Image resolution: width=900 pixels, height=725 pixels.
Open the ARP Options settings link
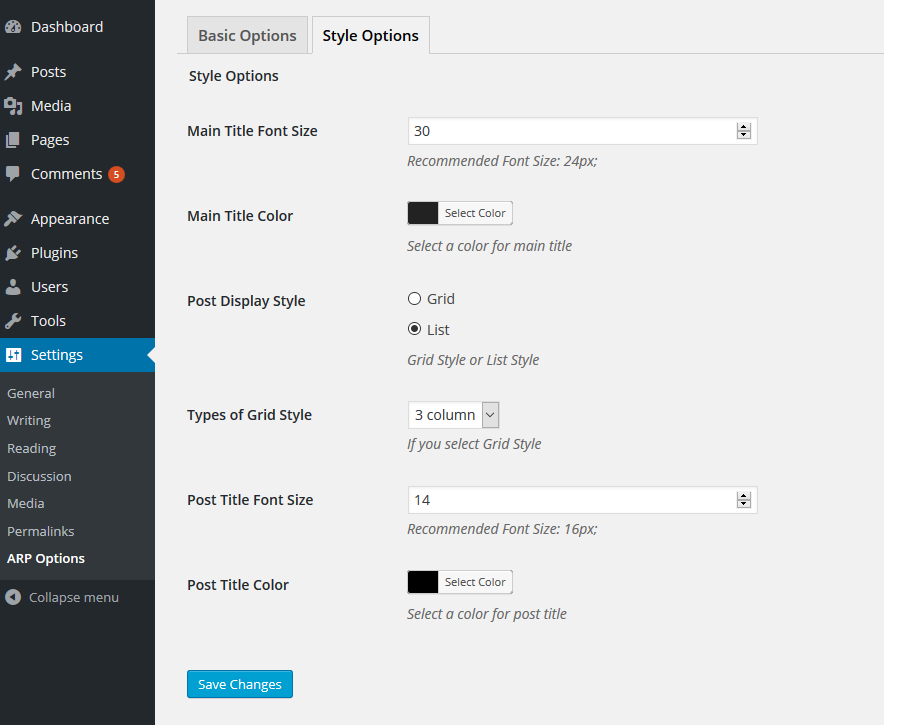46,559
